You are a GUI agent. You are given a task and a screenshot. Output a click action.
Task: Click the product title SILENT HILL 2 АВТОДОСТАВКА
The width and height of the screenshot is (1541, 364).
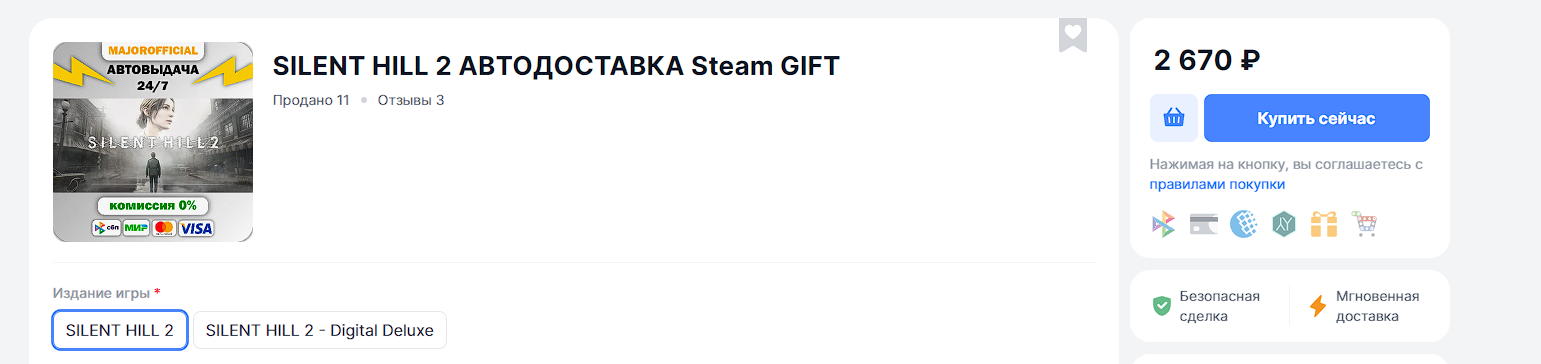[x=556, y=66]
